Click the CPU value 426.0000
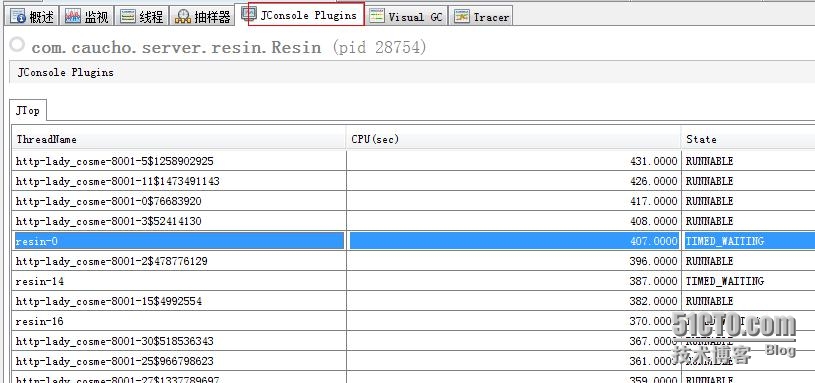Viewport: 815px width, 383px height. point(653,181)
